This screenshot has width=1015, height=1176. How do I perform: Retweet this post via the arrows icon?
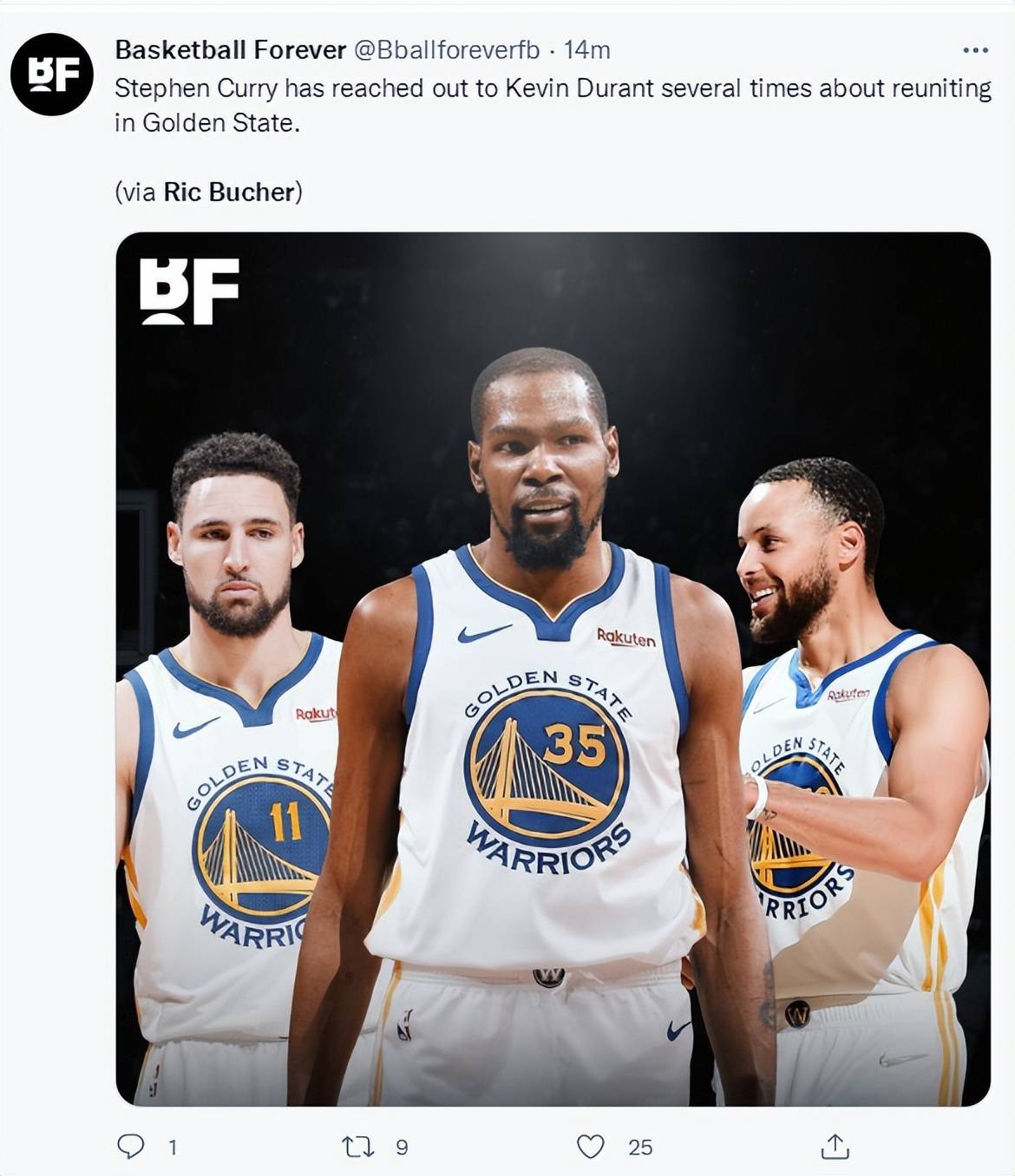pyautogui.click(x=357, y=1147)
